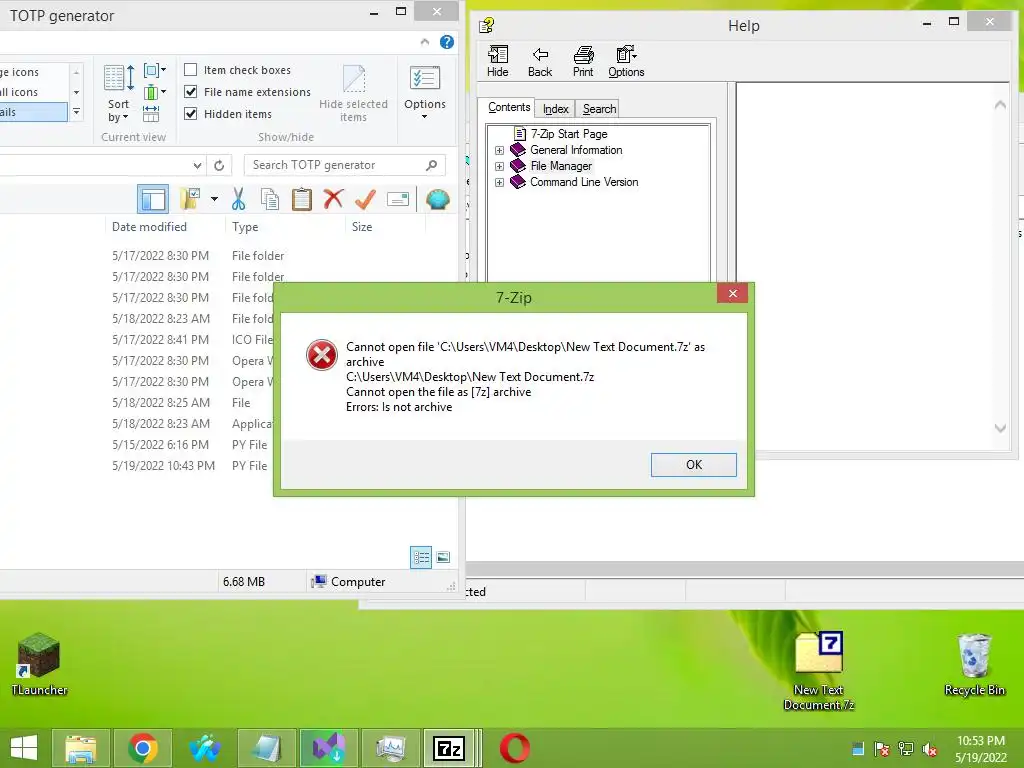Viewport: 1024px width, 768px height.
Task: Open the address bar history dropdown
Action: click(x=197, y=165)
